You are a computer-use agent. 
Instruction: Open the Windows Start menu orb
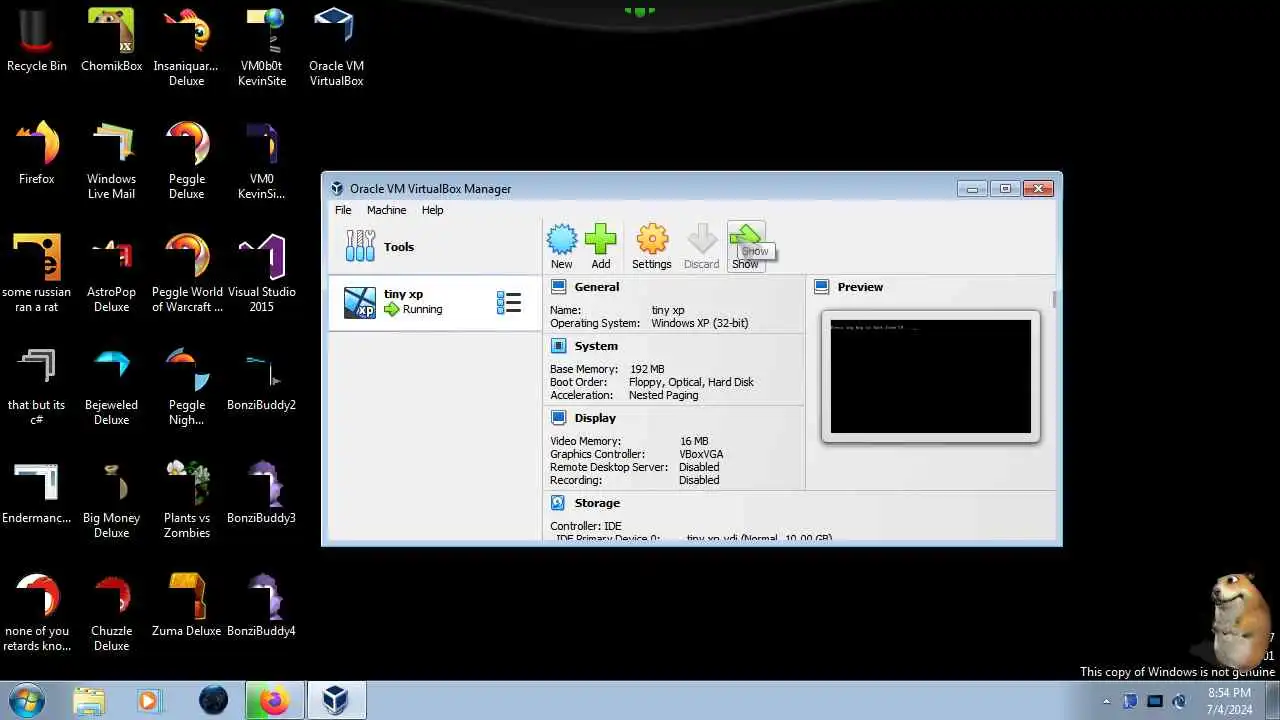(27, 700)
